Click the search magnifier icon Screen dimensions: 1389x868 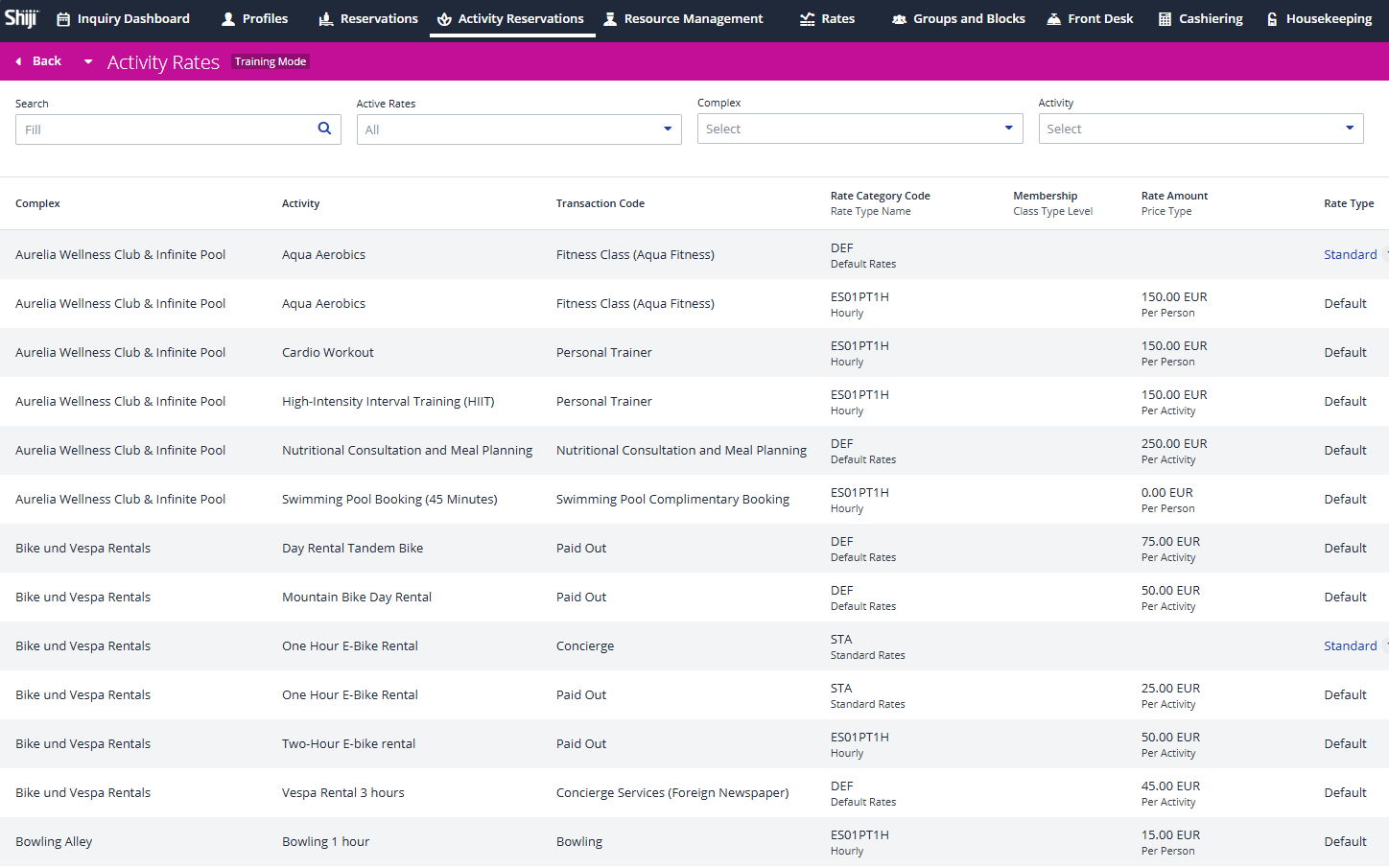tap(324, 129)
